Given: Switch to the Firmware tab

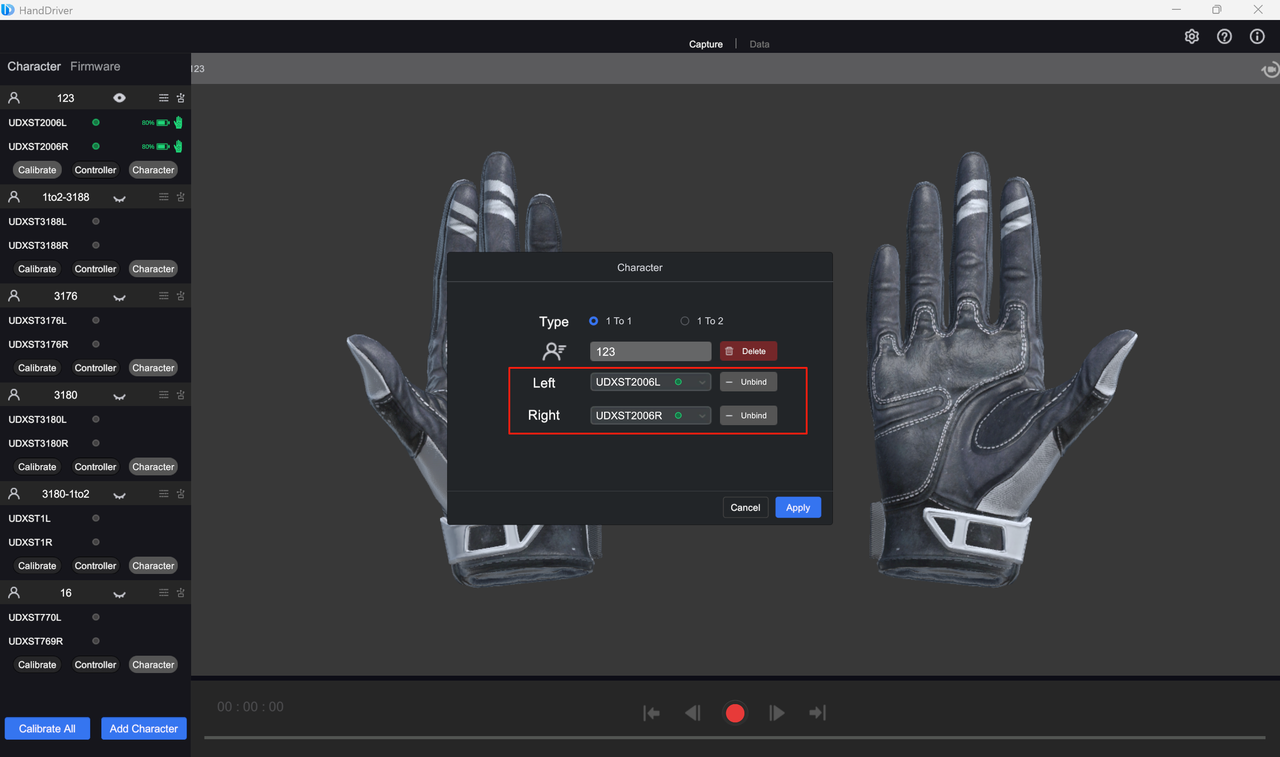Looking at the screenshot, I should click(x=95, y=66).
